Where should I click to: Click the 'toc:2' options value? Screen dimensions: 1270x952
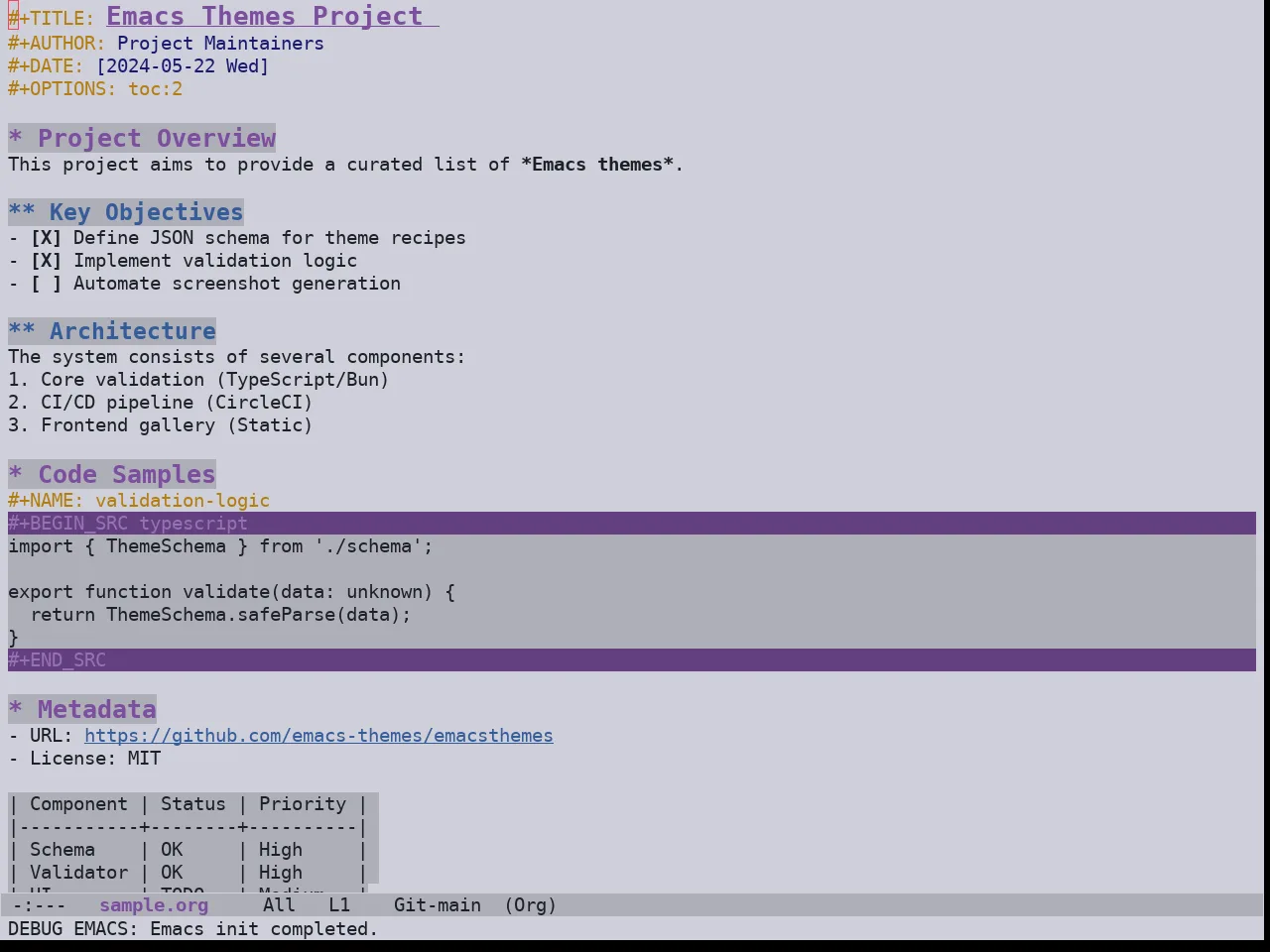pyautogui.click(x=155, y=89)
